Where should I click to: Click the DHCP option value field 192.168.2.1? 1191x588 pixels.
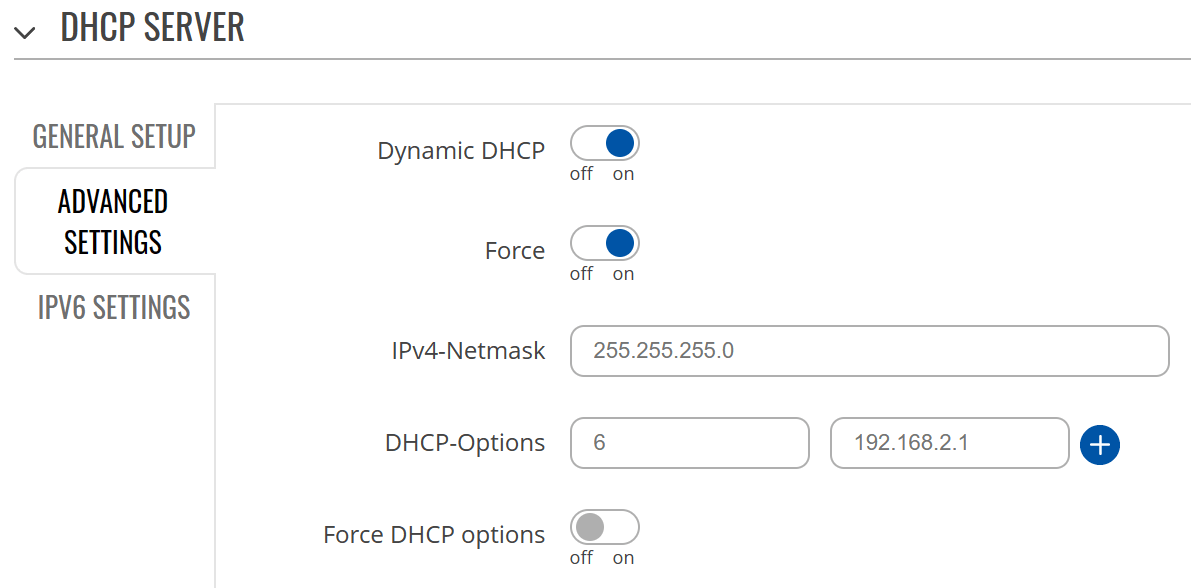tap(948, 443)
